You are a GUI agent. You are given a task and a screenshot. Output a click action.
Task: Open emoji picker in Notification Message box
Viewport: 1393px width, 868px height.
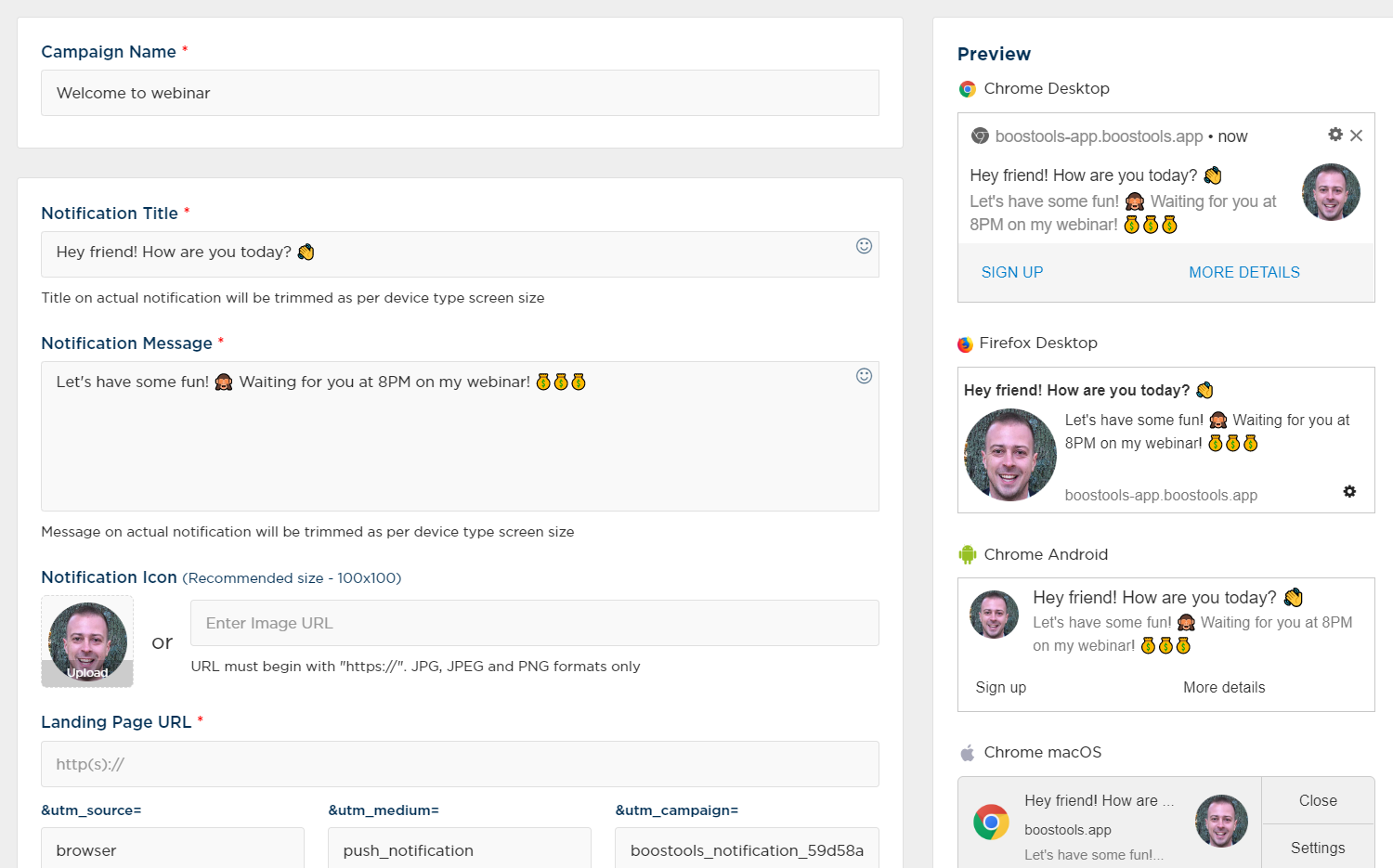tap(864, 376)
